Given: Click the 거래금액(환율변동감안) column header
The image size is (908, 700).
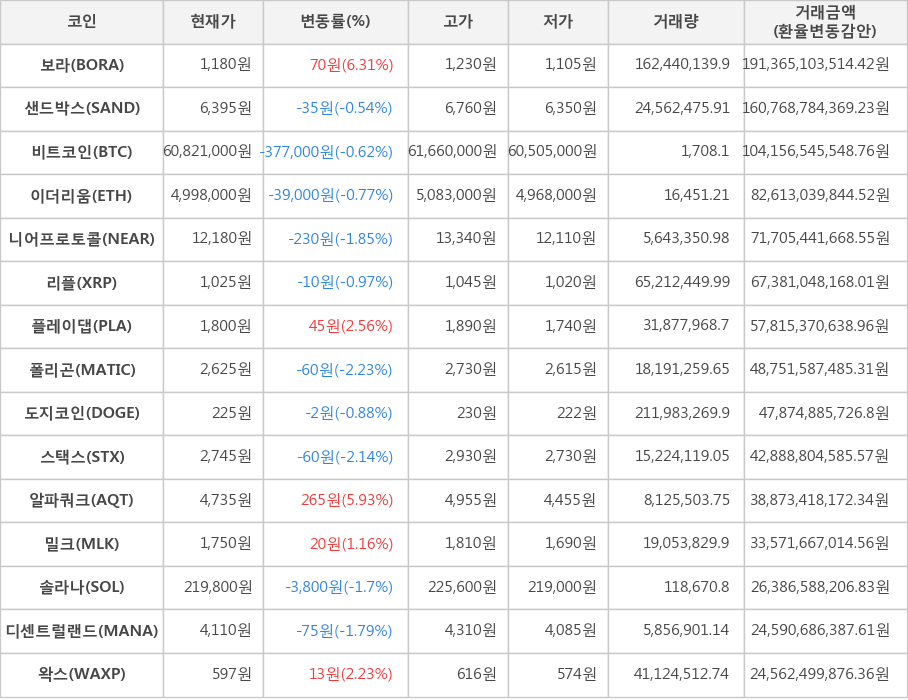Looking at the screenshot, I should point(825,22).
